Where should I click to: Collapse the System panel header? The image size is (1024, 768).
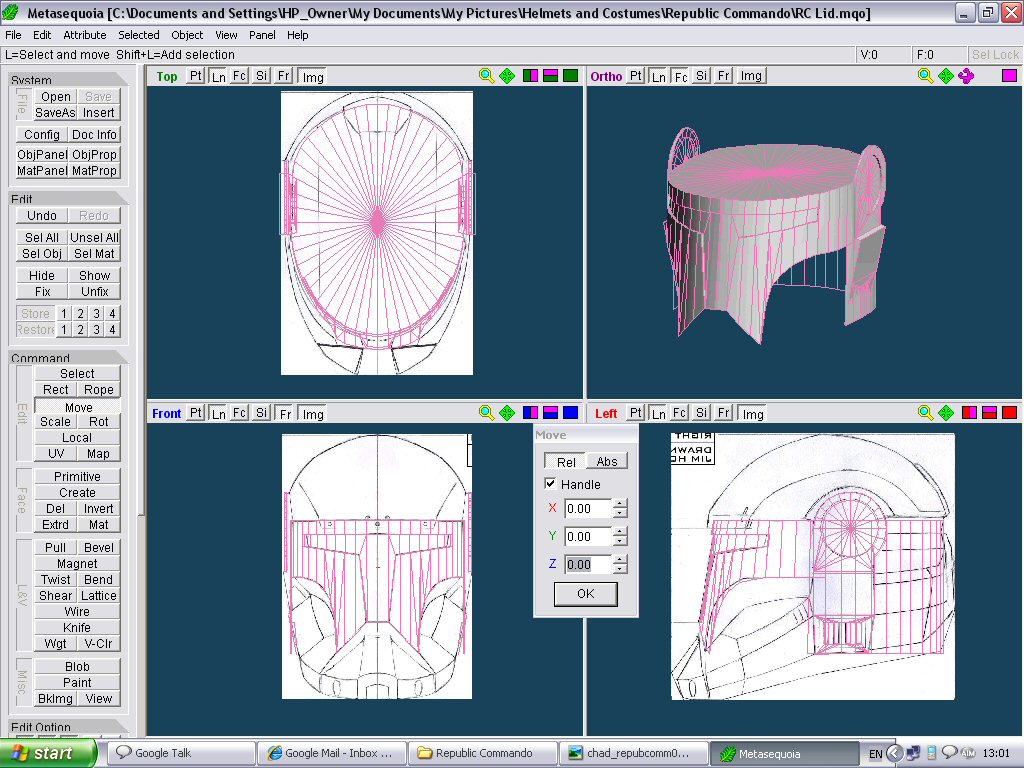(69, 80)
